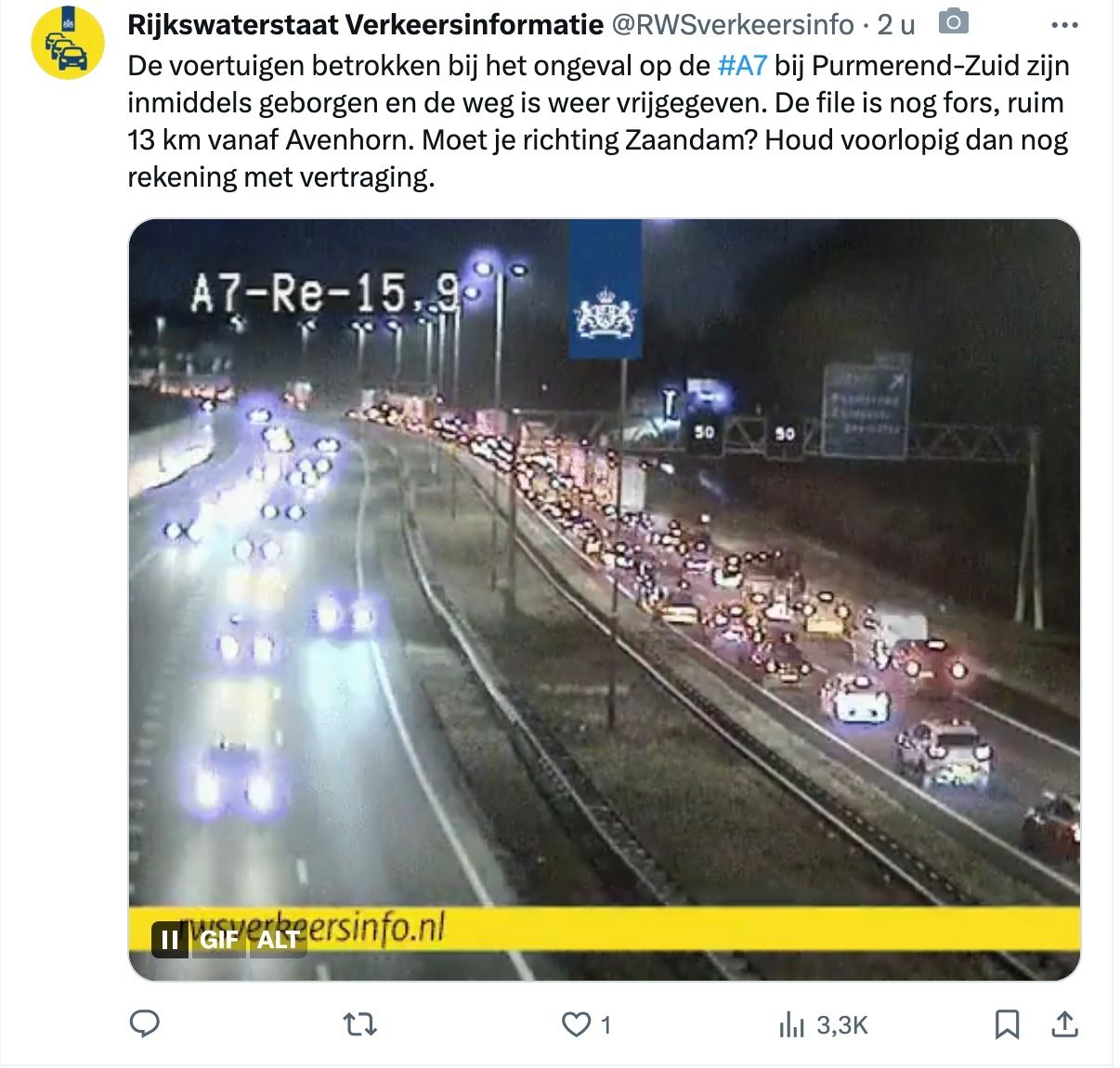Open the #A7 hashtag link
Image resolution: width=1120 pixels, height=1068 pixels.
coord(742,66)
